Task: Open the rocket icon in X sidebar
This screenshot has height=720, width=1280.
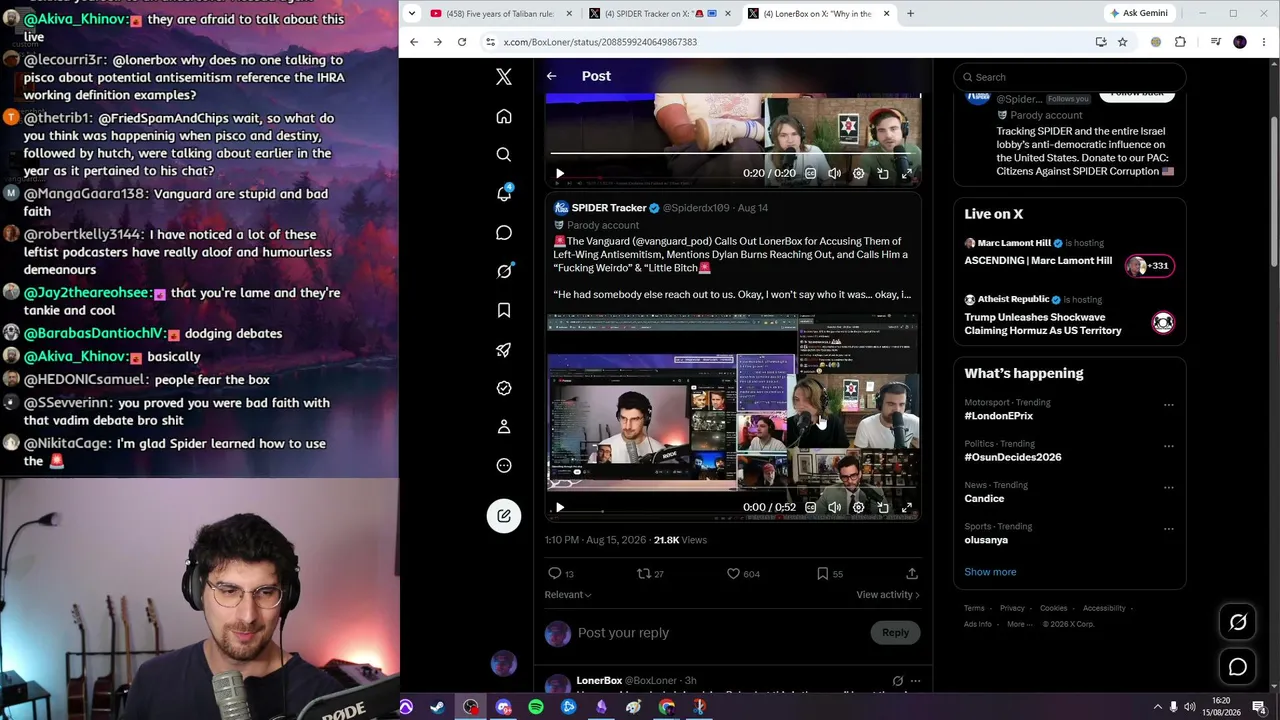Action: (504, 350)
